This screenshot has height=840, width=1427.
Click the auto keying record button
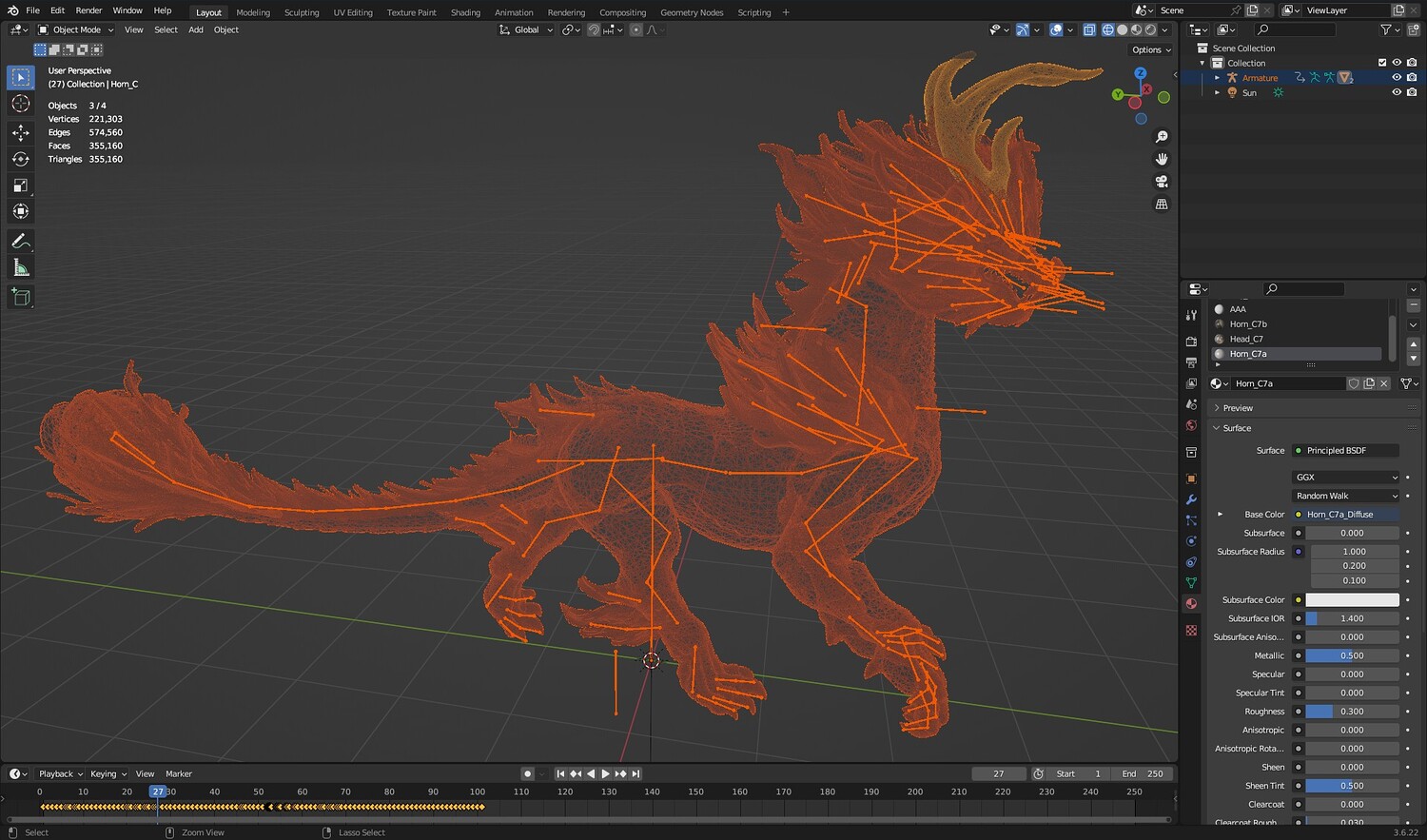(x=527, y=773)
